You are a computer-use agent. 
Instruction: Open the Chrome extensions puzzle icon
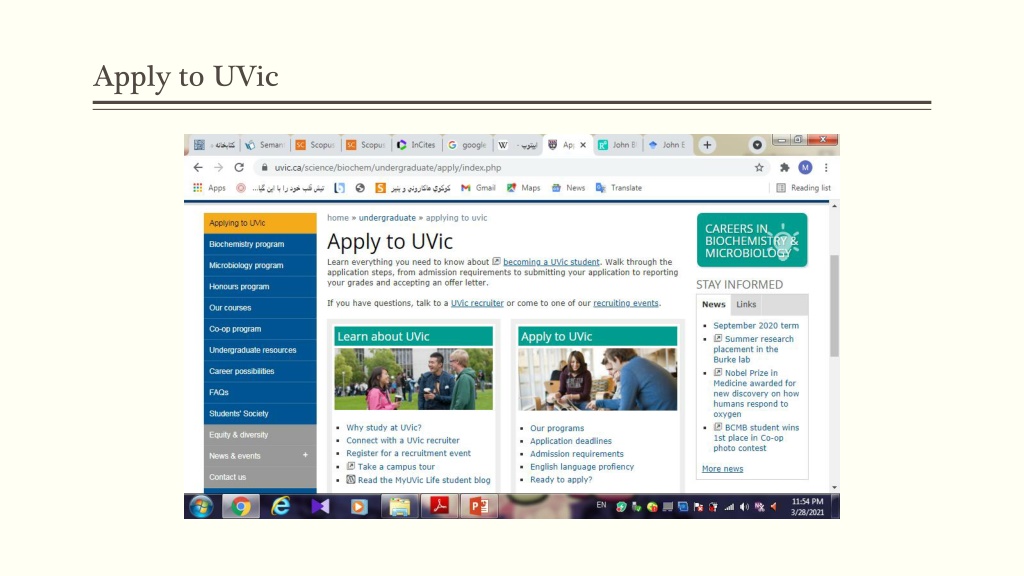(x=784, y=168)
